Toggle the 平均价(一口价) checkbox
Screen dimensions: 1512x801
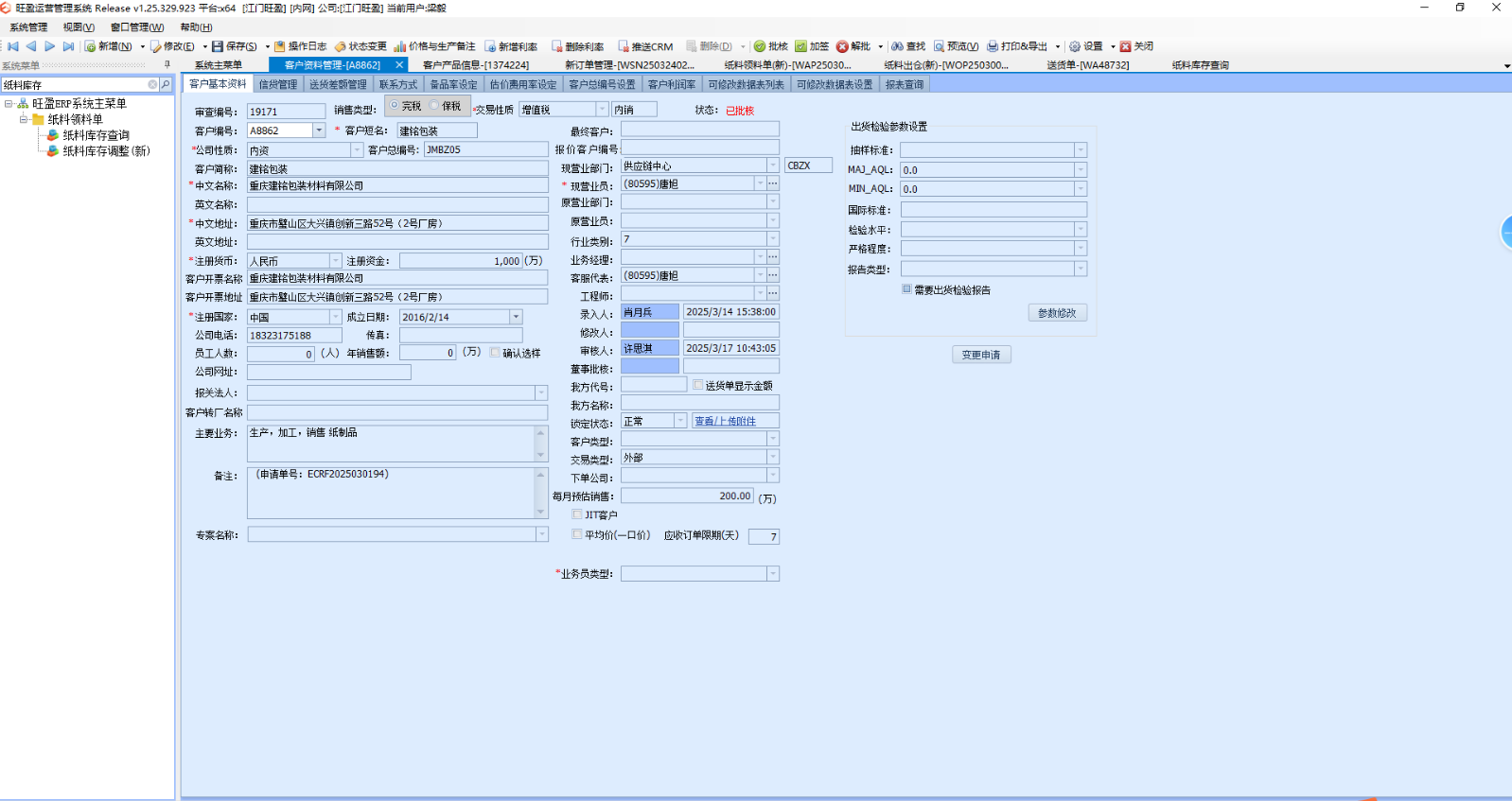tap(577, 534)
